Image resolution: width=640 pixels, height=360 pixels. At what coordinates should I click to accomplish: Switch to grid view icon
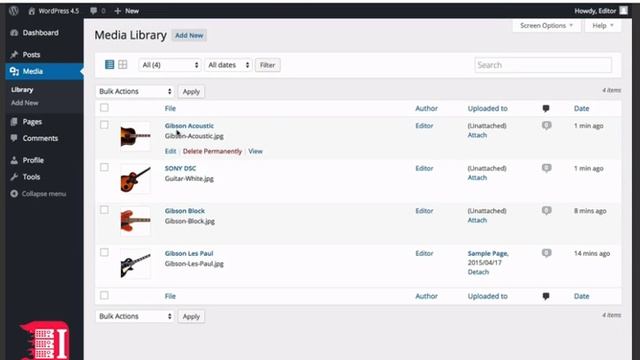pos(122,64)
